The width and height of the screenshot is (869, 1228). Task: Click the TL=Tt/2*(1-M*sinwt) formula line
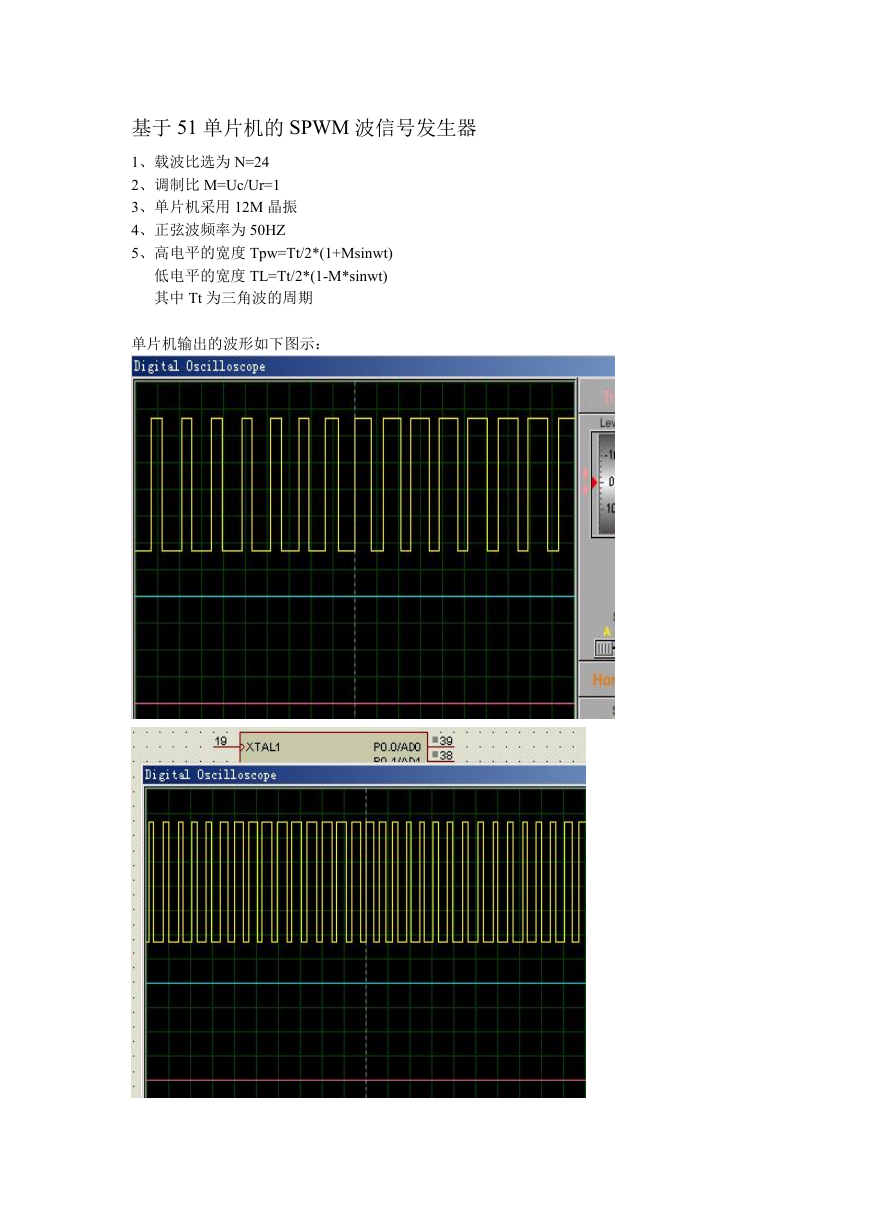[271, 275]
